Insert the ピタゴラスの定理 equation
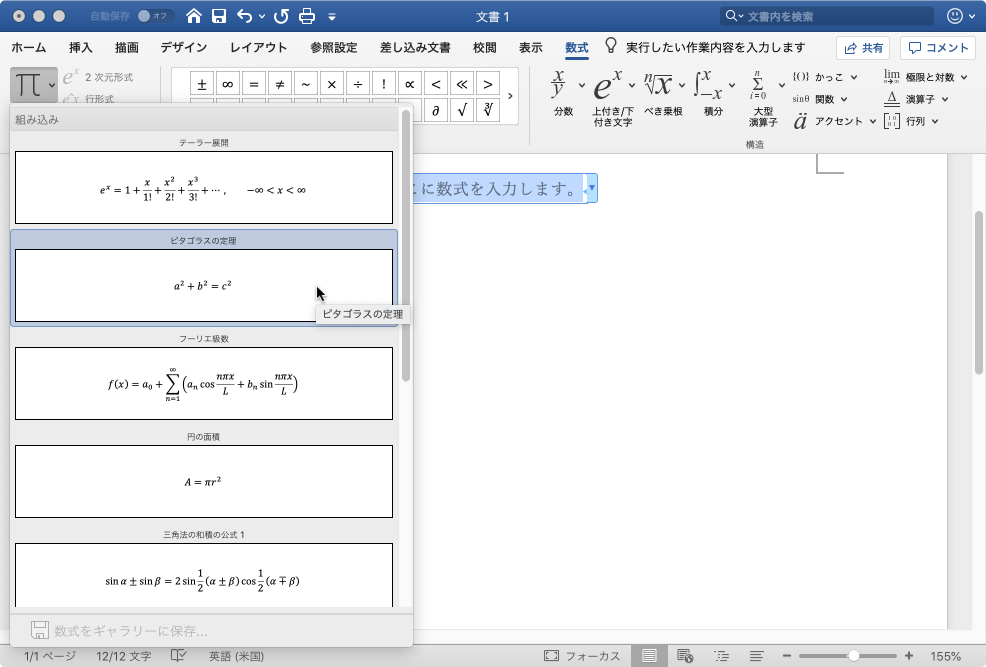 click(204, 285)
